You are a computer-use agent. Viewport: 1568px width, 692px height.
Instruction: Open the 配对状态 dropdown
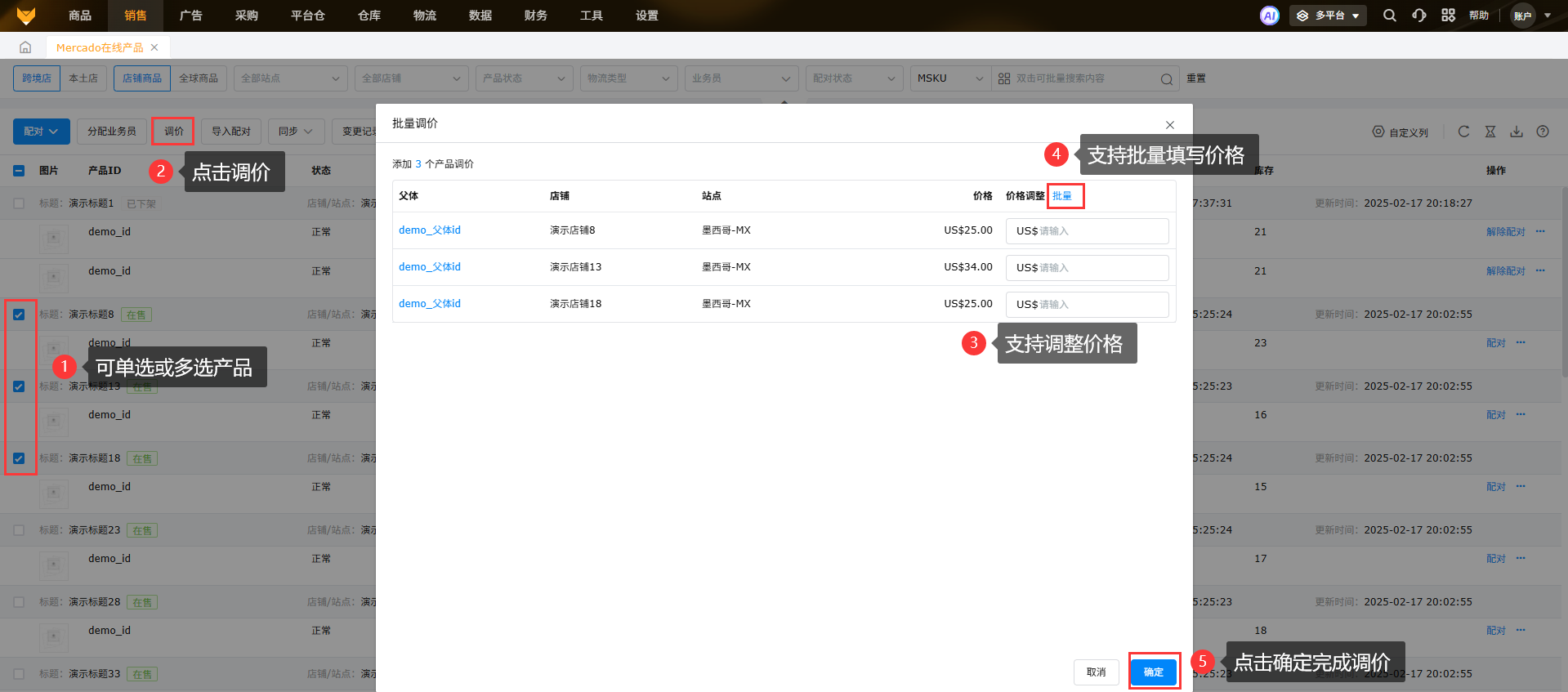(x=855, y=78)
